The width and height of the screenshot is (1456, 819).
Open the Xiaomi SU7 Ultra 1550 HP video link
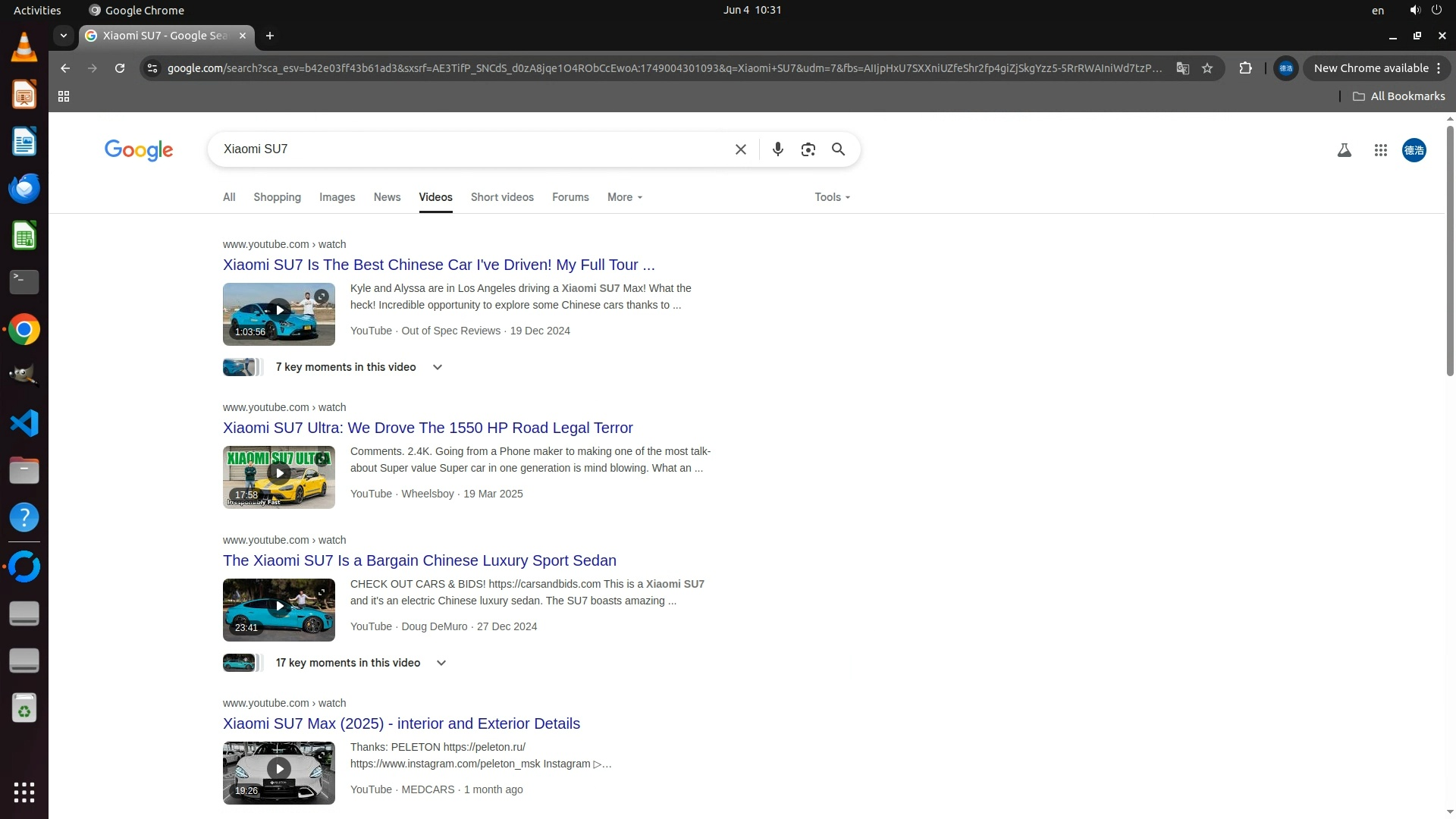coord(428,428)
